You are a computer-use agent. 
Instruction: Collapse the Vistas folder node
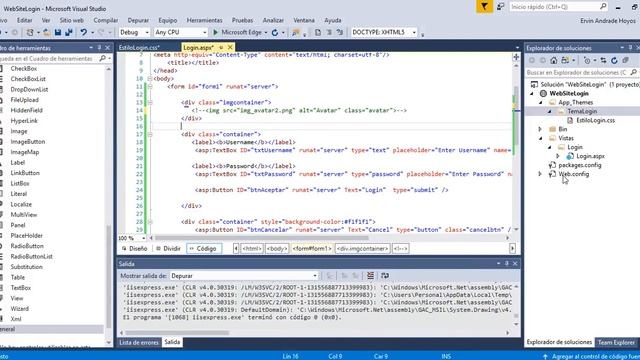coord(540,138)
